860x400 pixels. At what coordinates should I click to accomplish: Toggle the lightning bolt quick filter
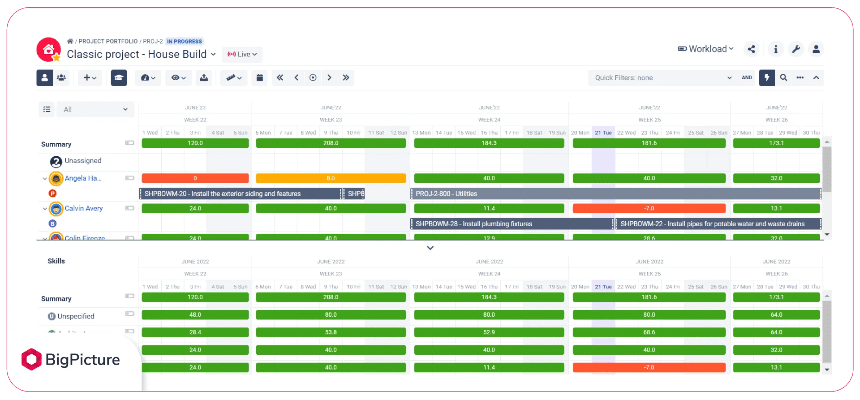pyautogui.click(x=767, y=77)
